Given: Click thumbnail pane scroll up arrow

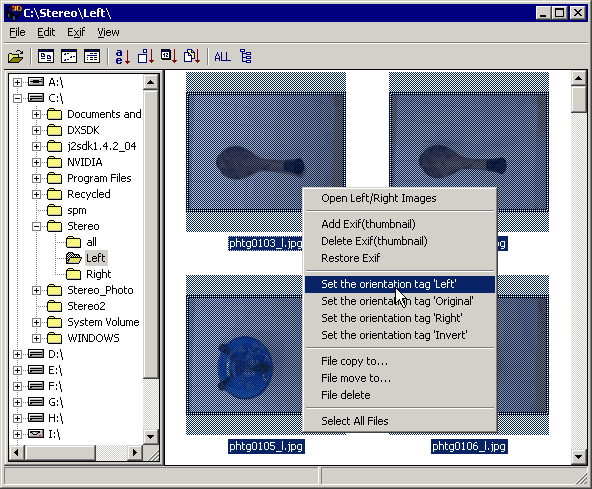Looking at the screenshot, I should (578, 79).
